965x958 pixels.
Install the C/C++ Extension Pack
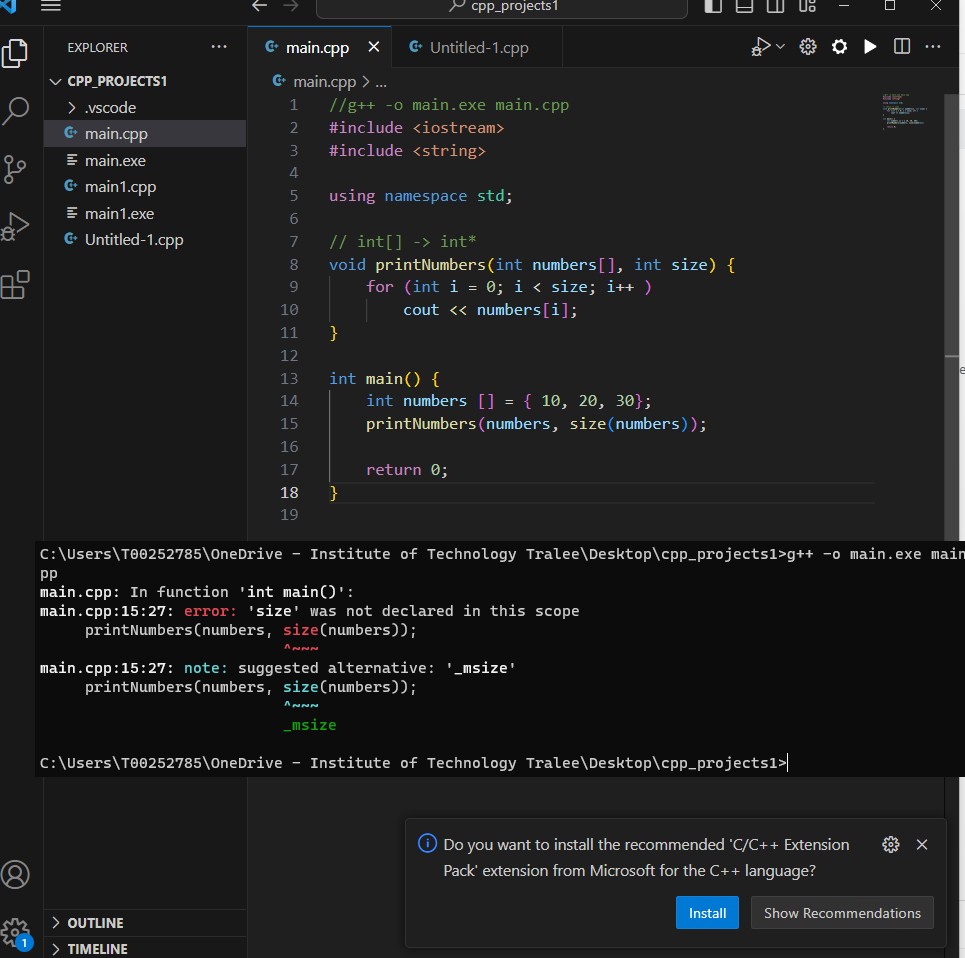(x=707, y=912)
